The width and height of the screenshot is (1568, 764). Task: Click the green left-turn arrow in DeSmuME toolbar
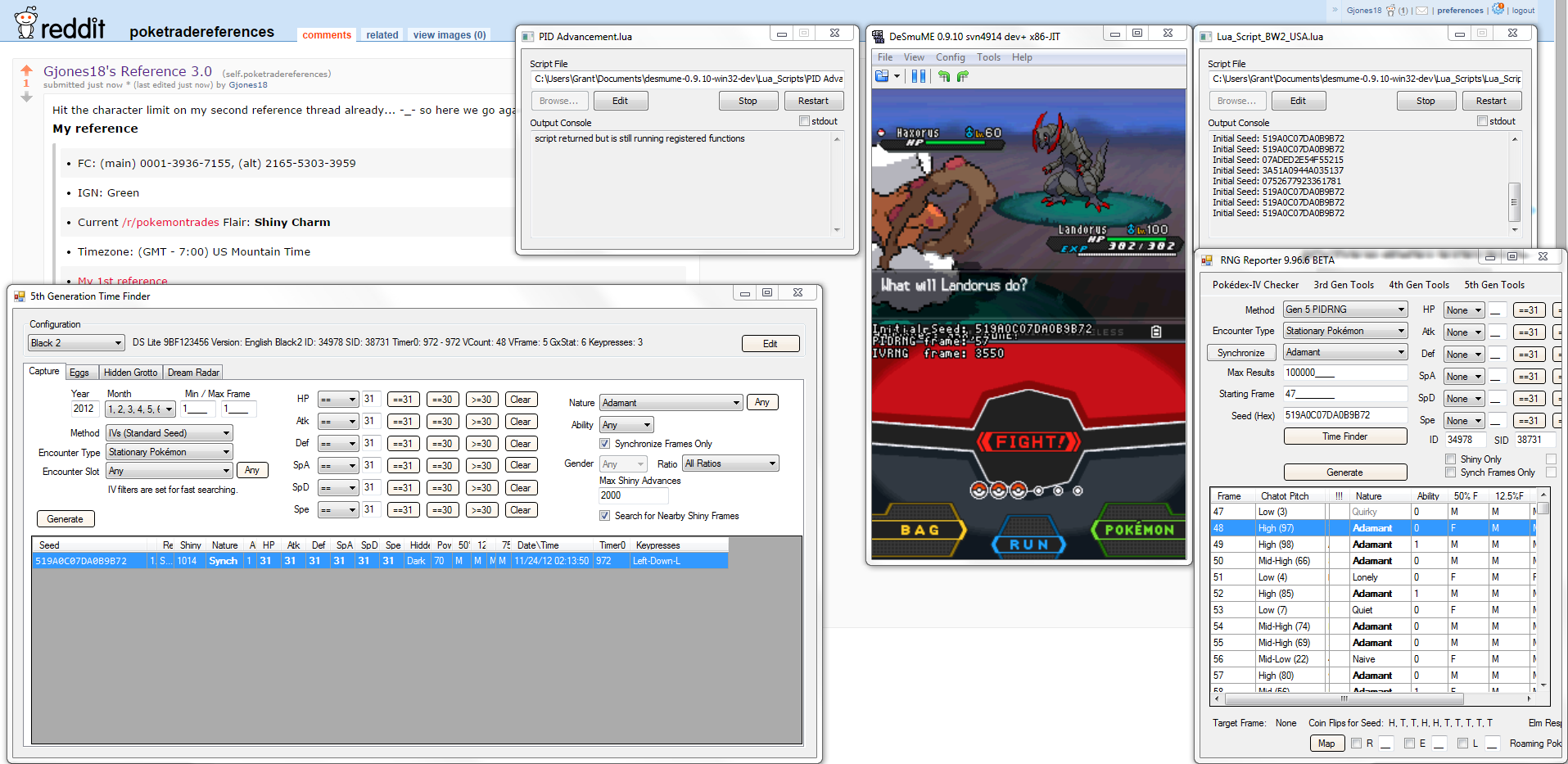coord(944,76)
